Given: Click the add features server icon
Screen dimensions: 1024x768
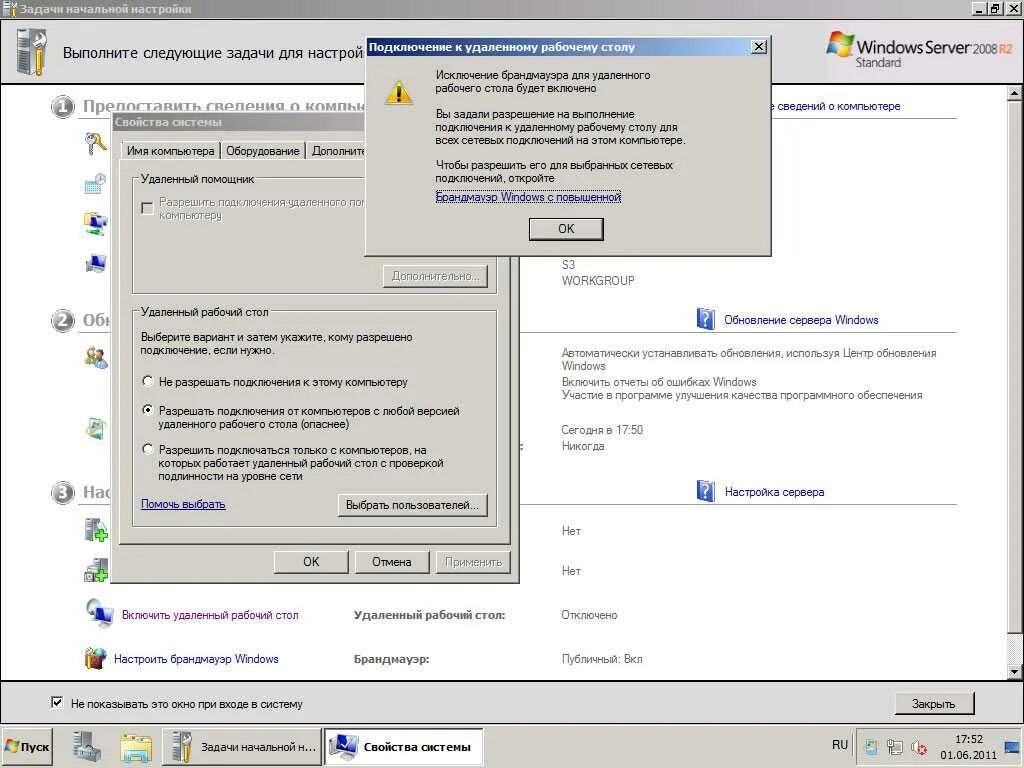Looking at the screenshot, I should click(96, 570).
